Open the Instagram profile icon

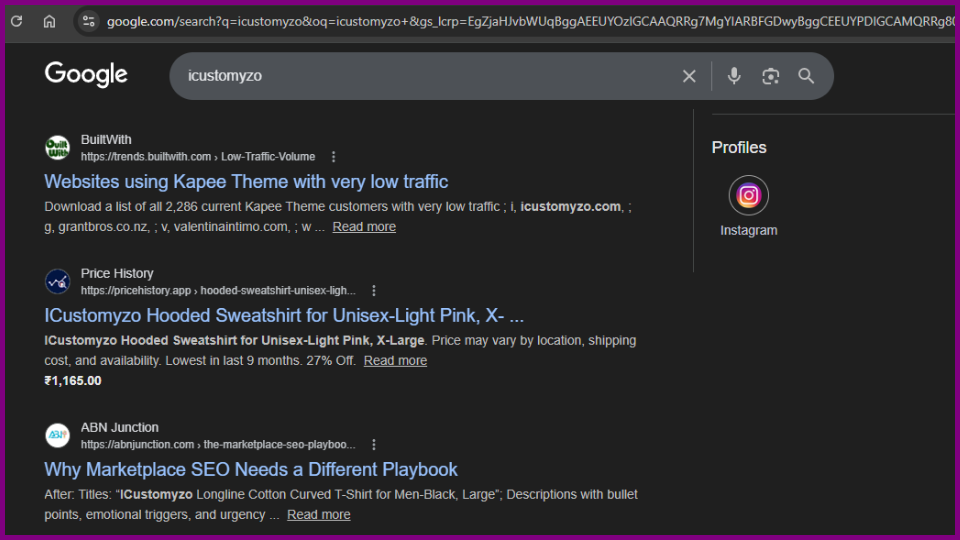(748, 196)
